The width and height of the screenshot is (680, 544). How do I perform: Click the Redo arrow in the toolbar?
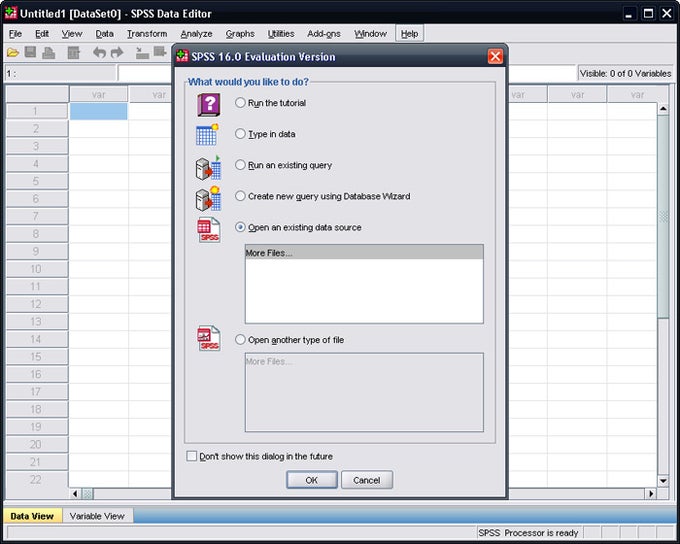[x=117, y=53]
